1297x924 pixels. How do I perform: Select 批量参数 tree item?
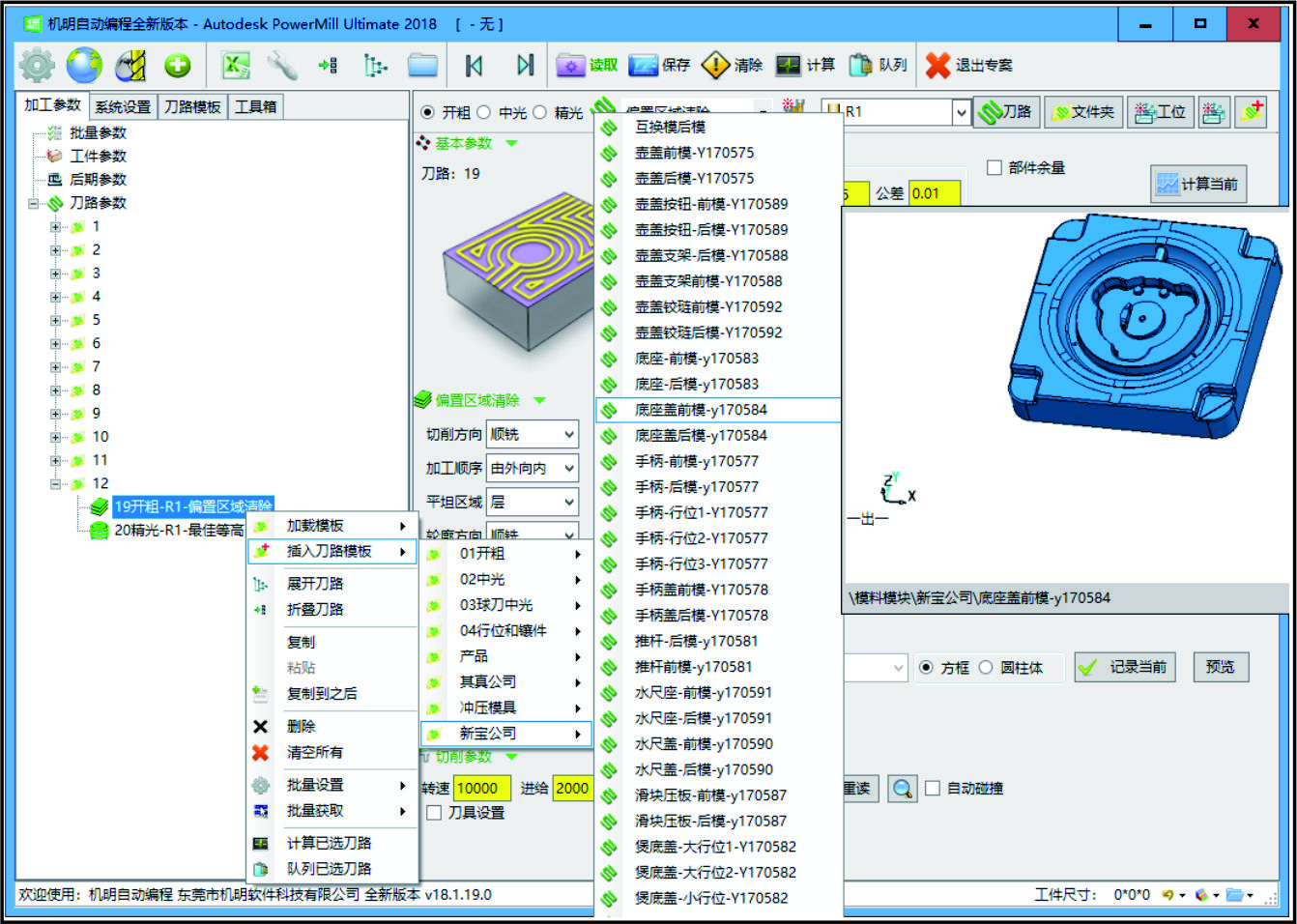(x=98, y=133)
